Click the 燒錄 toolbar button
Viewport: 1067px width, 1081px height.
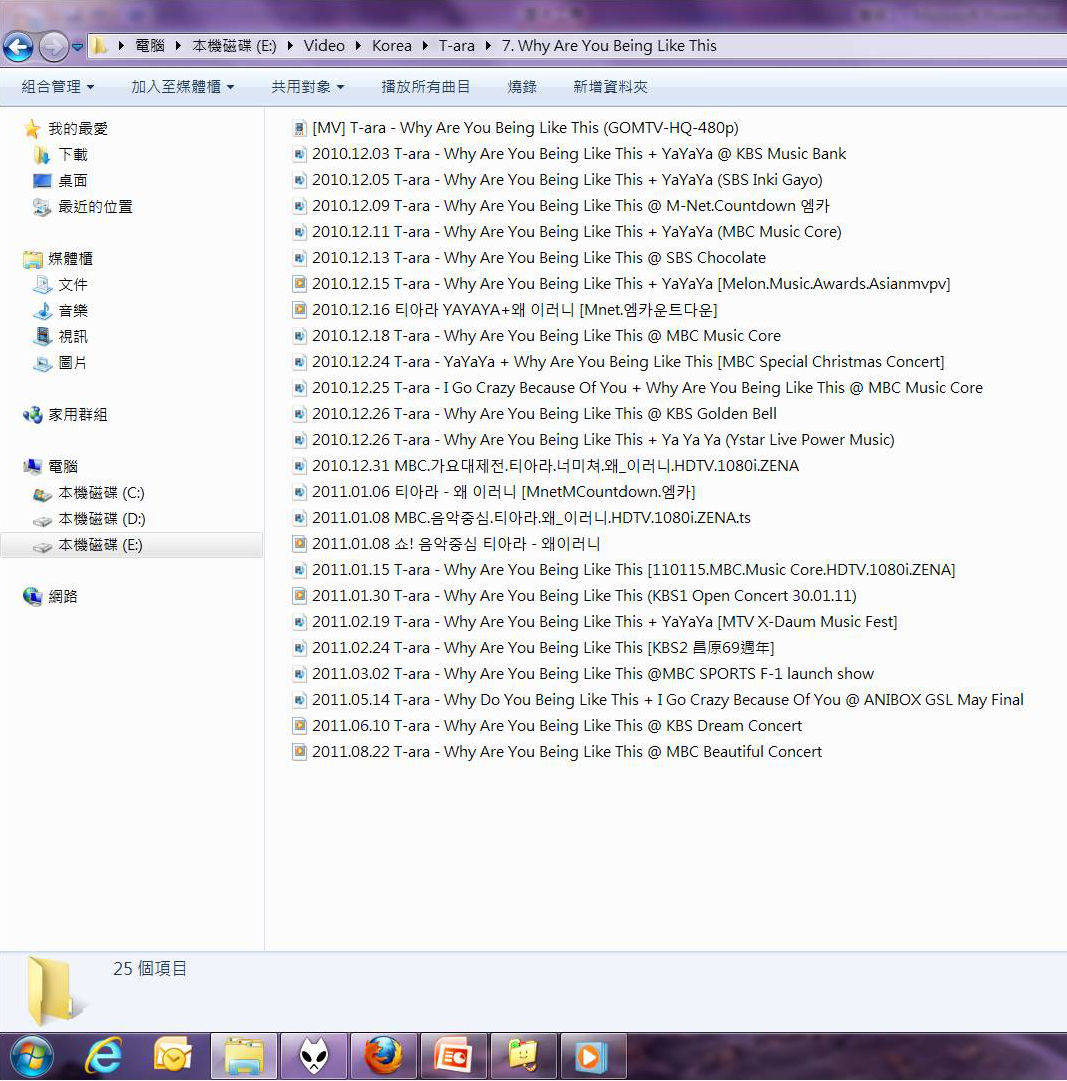tap(522, 87)
